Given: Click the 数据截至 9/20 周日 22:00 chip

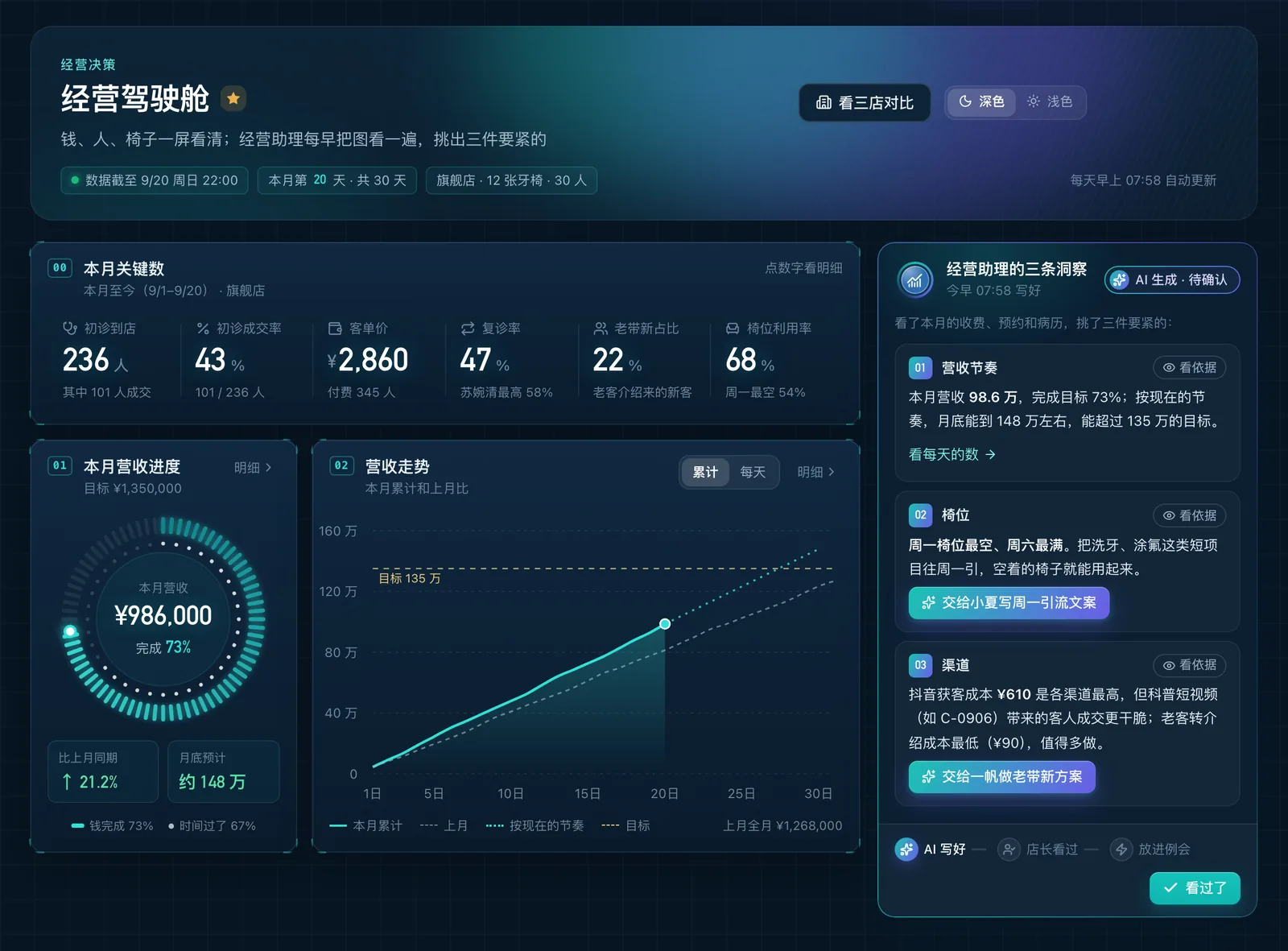Looking at the screenshot, I should pos(155,180).
